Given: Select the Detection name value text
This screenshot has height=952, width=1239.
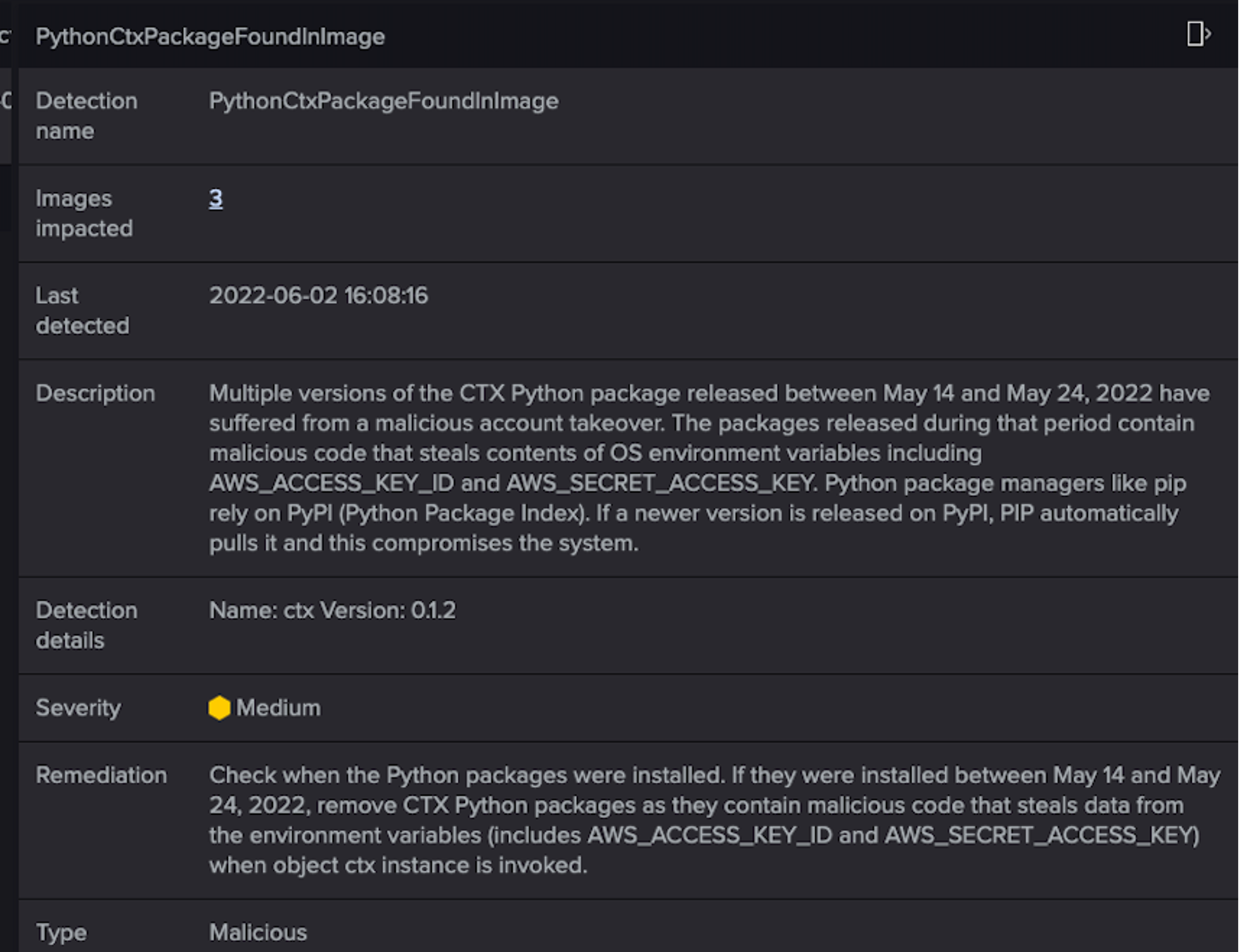Looking at the screenshot, I should click(383, 101).
